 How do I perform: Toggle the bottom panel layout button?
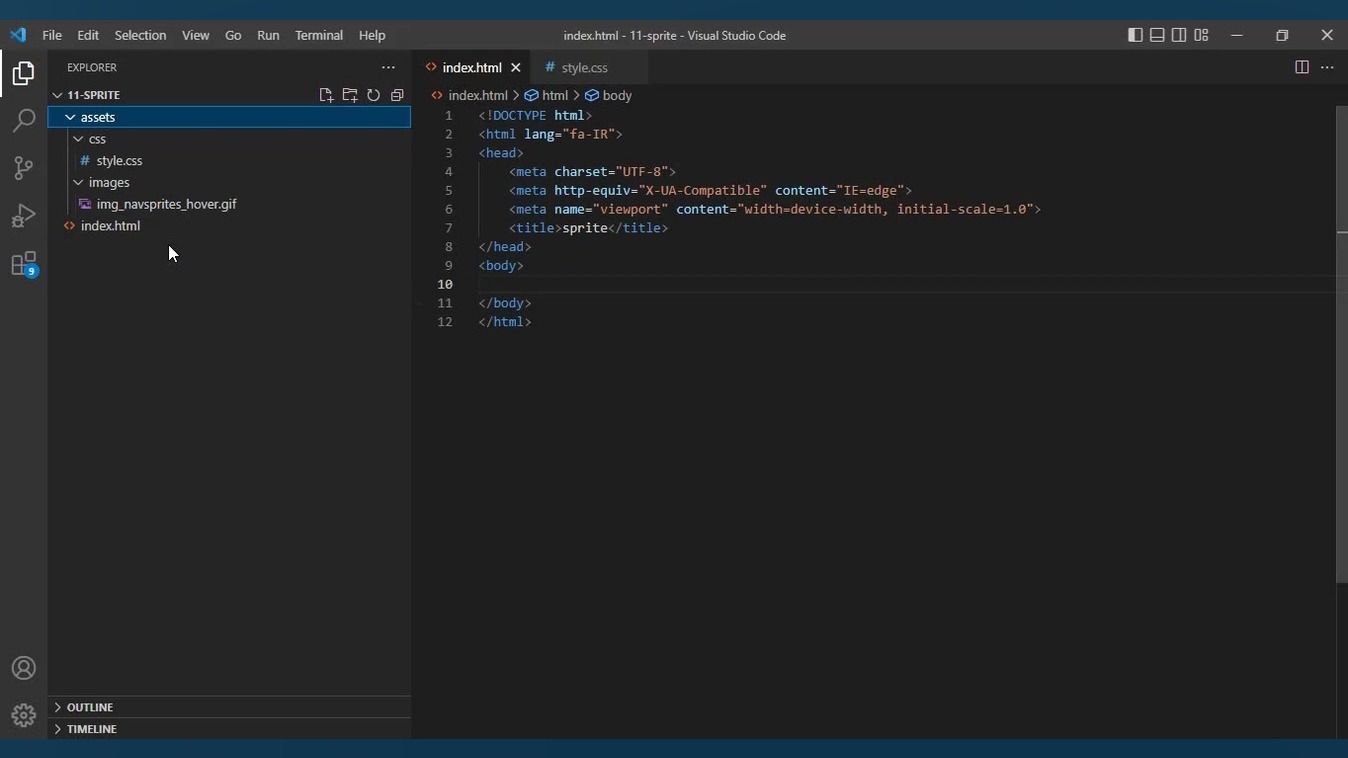click(x=1157, y=35)
